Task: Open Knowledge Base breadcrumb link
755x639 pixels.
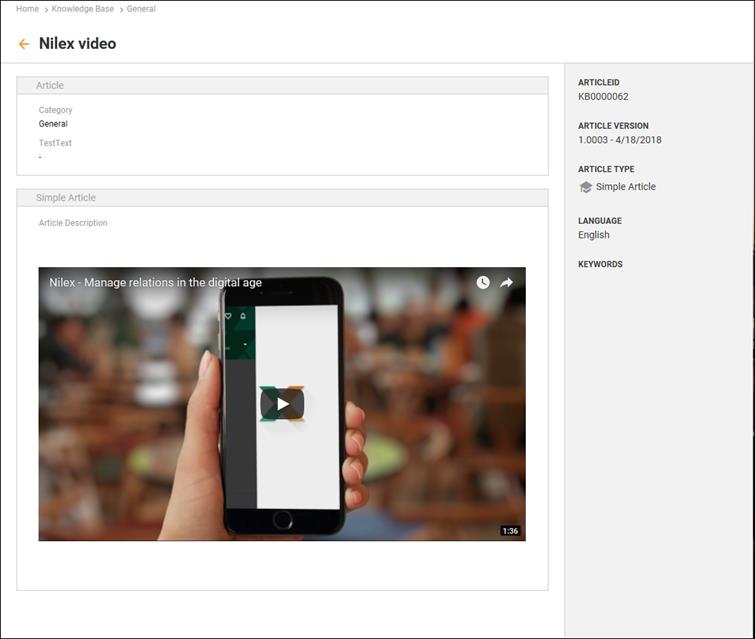Action: [x=82, y=9]
